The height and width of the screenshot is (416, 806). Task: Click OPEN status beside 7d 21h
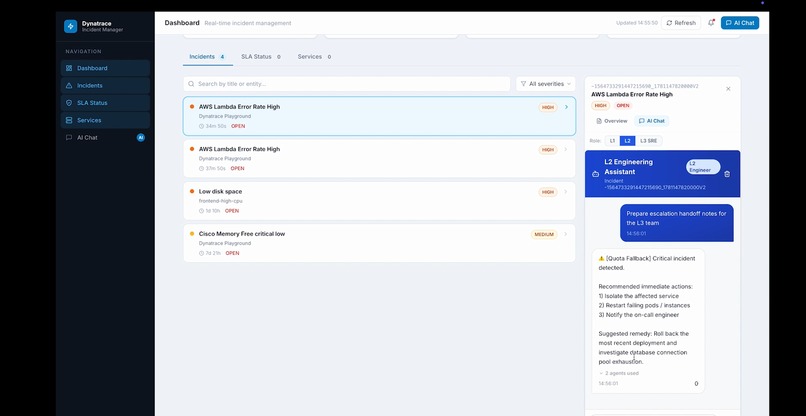(232, 253)
